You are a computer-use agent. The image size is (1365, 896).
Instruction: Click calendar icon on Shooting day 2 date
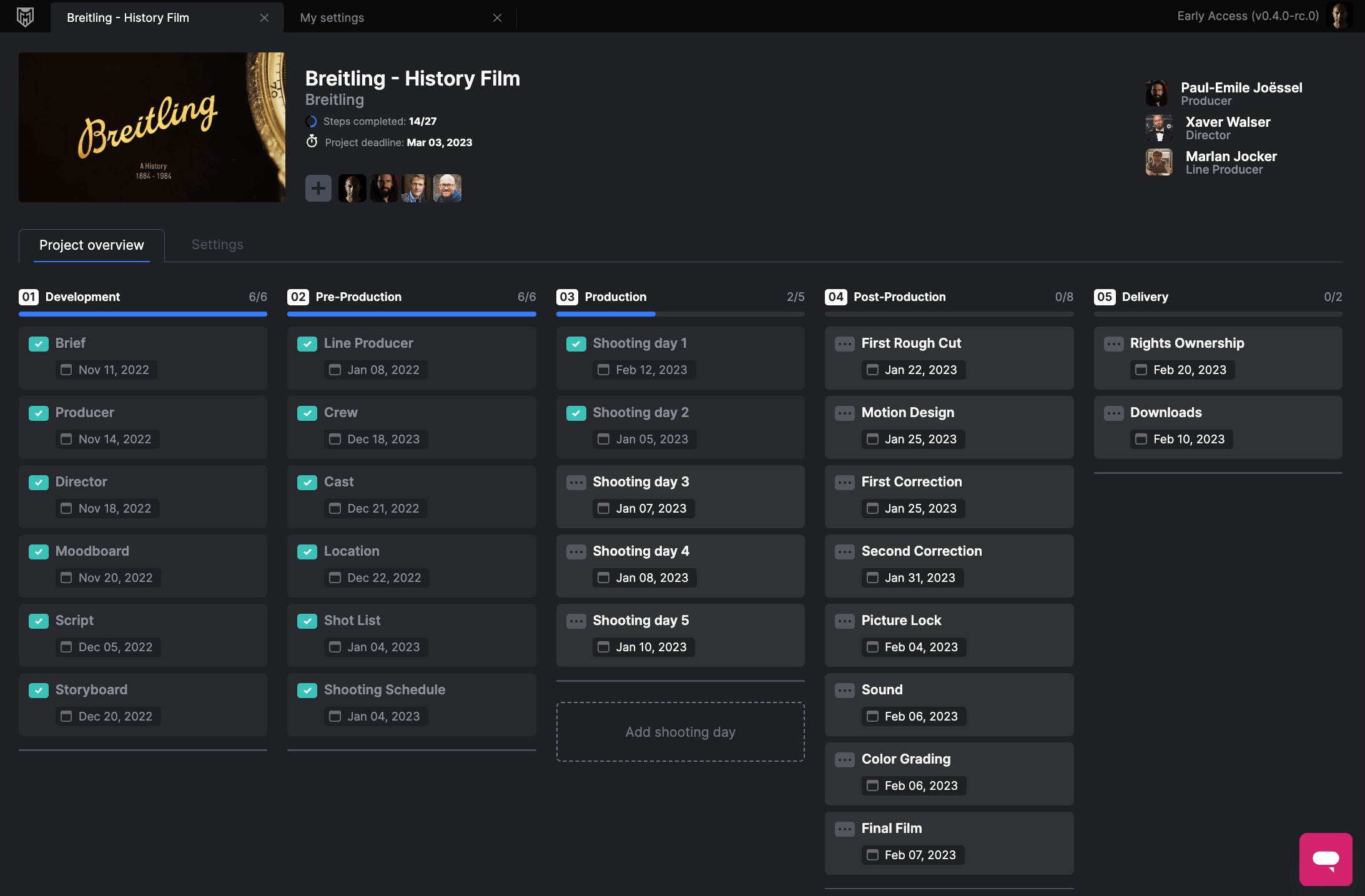pos(604,439)
